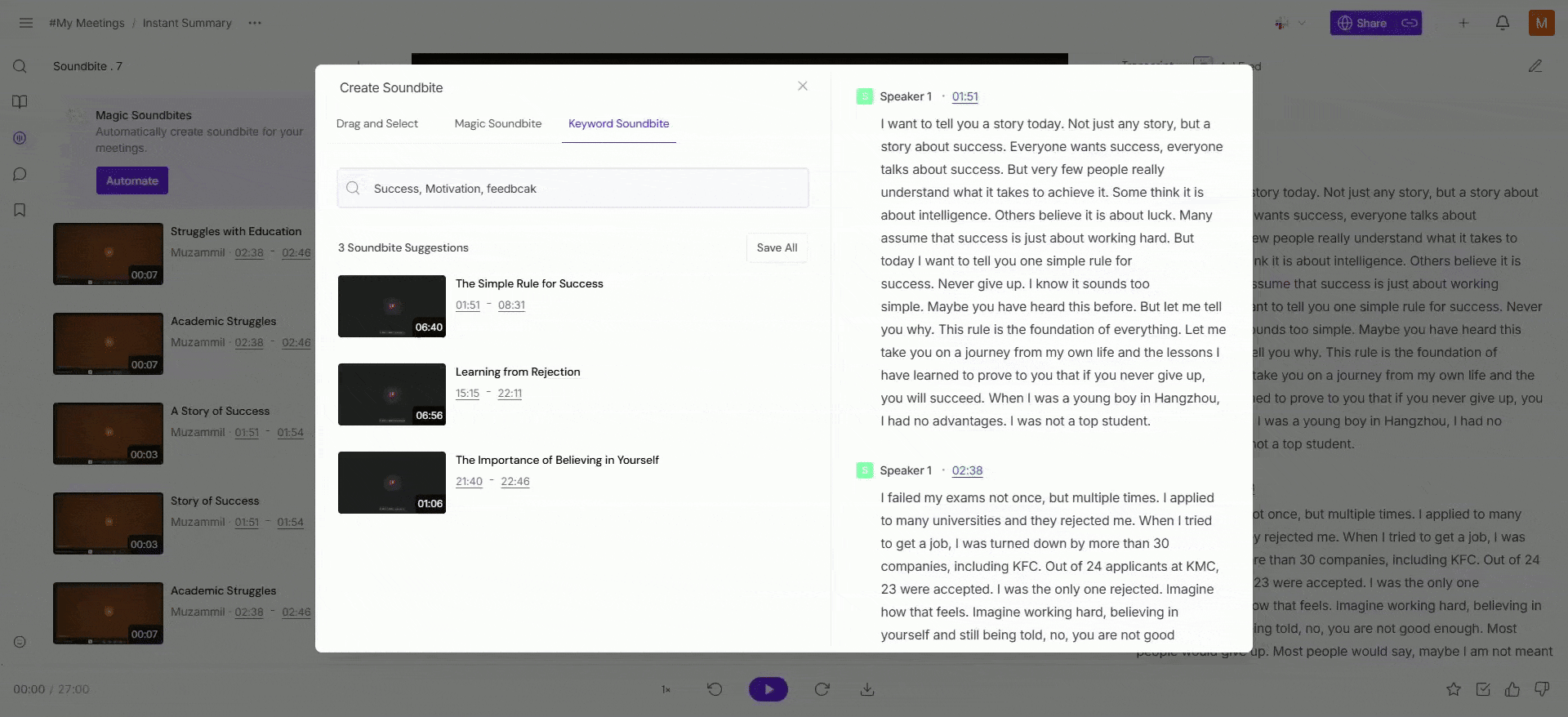Rewind playback with the back arrow
This screenshot has width=1568, height=717.
[715, 689]
